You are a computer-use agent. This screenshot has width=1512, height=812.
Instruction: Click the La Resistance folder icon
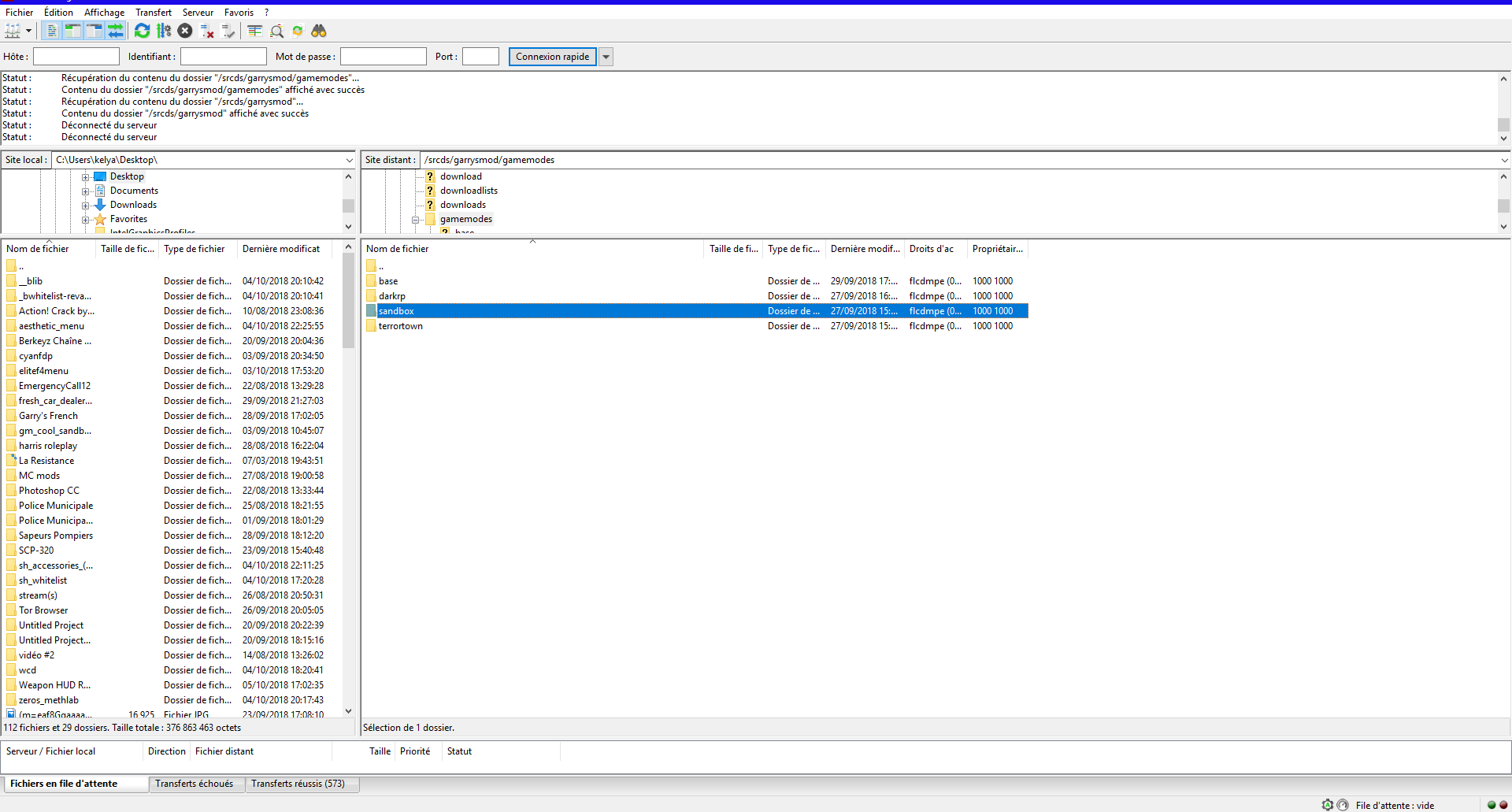pyautogui.click(x=11, y=461)
